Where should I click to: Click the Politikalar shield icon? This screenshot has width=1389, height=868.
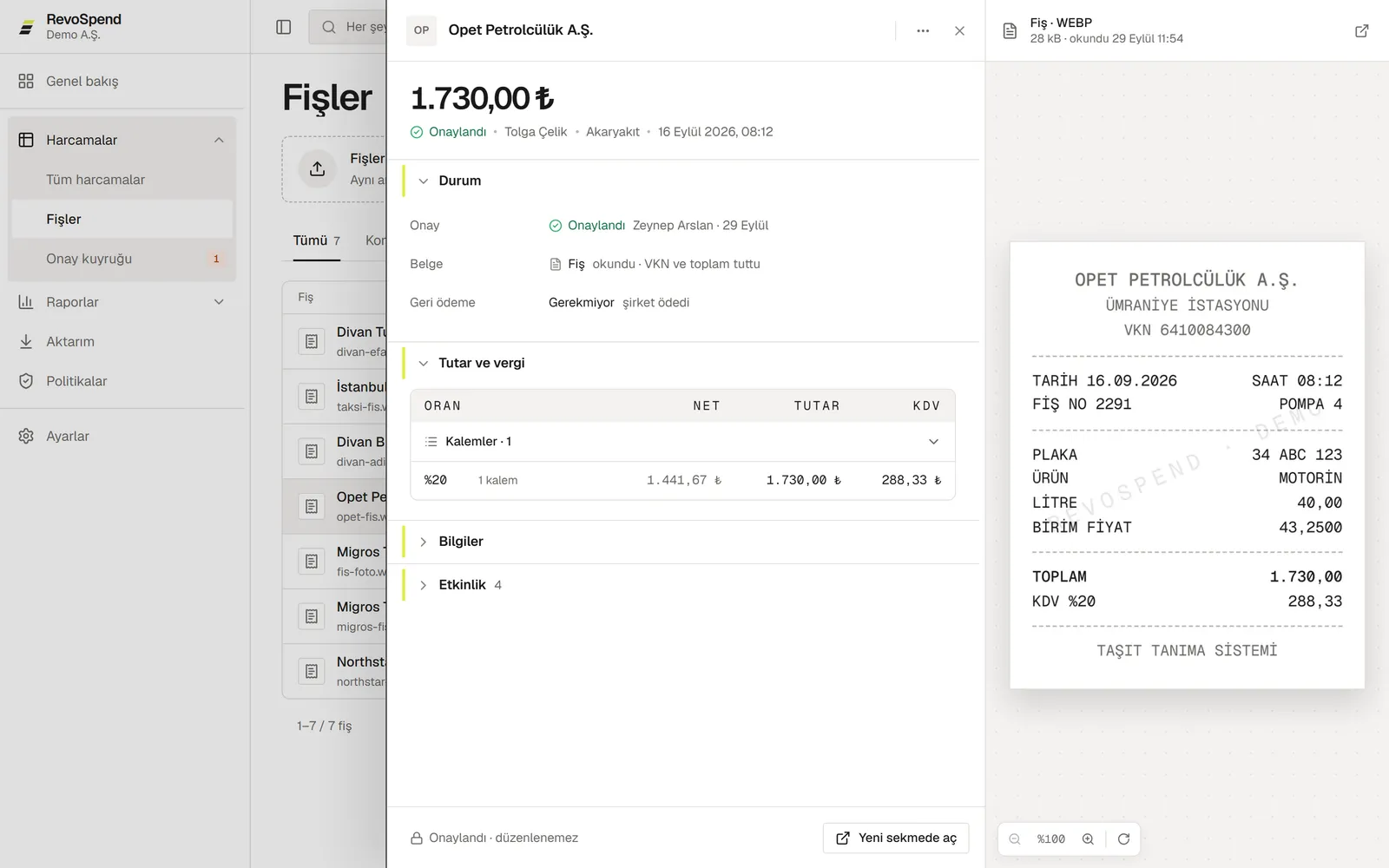pyautogui.click(x=26, y=381)
